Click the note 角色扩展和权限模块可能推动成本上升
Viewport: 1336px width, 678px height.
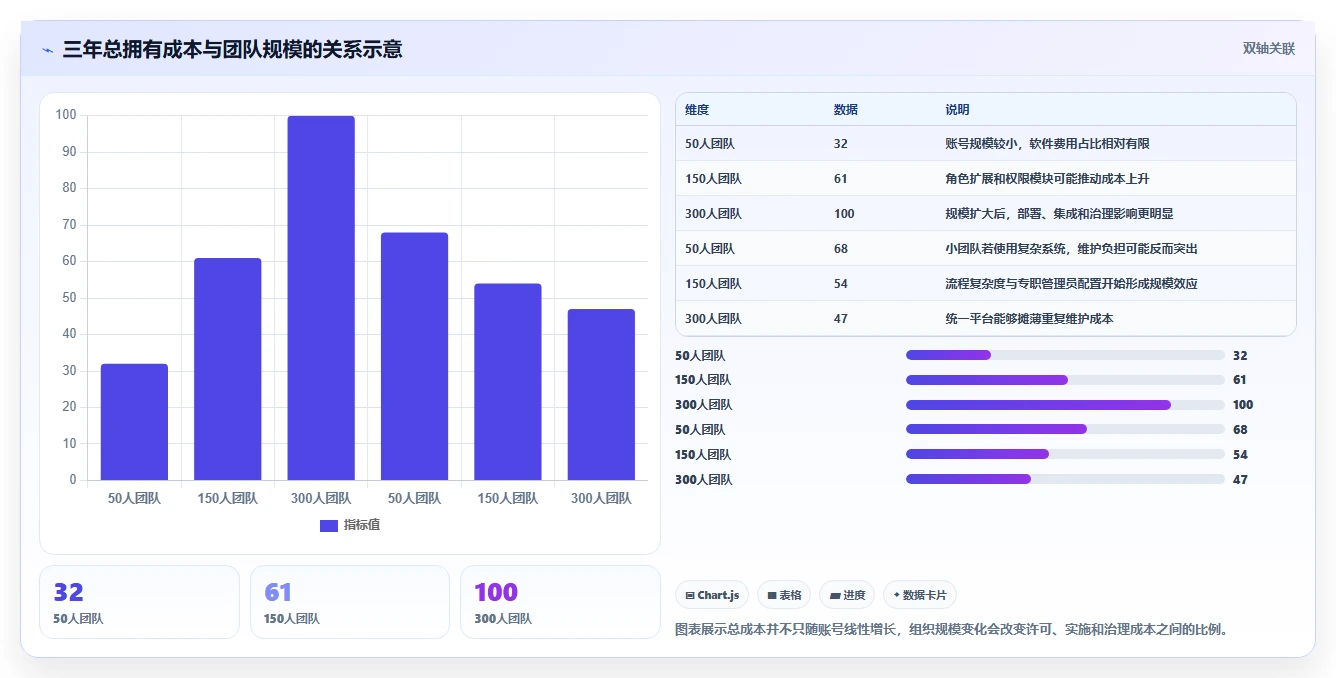pos(1047,179)
